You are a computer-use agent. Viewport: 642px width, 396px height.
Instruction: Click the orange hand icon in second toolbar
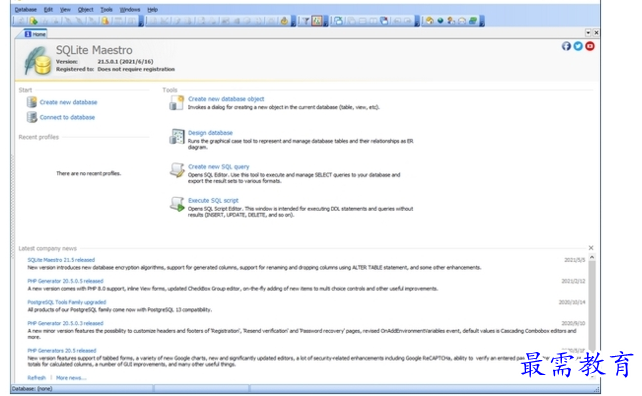pyautogui.click(x=284, y=21)
